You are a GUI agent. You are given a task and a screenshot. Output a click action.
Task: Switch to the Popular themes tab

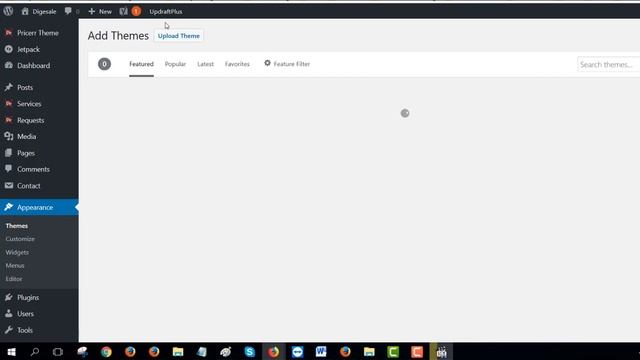[x=175, y=64]
